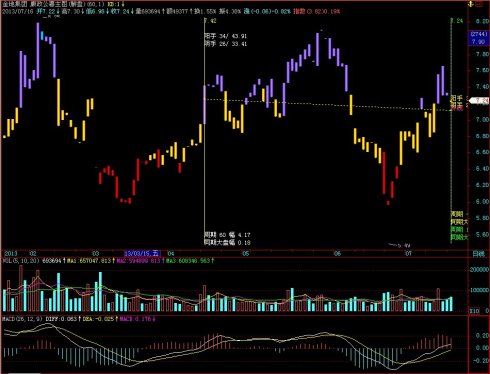Click the MACD(26,12,9) indicator label
Screen dimensions: 490x374
point(22,319)
